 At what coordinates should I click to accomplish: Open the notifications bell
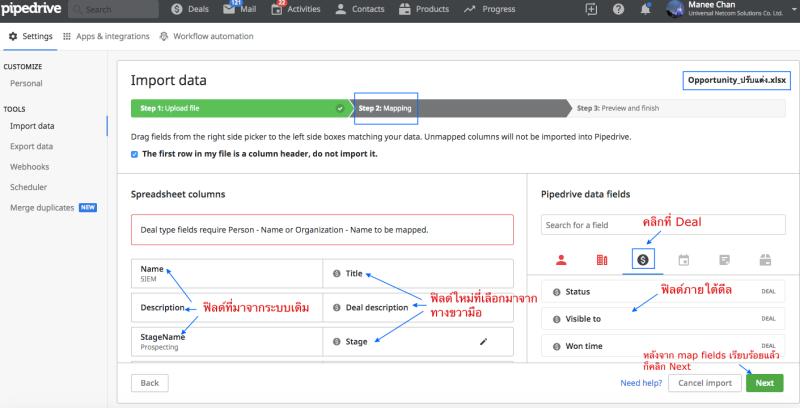645,9
